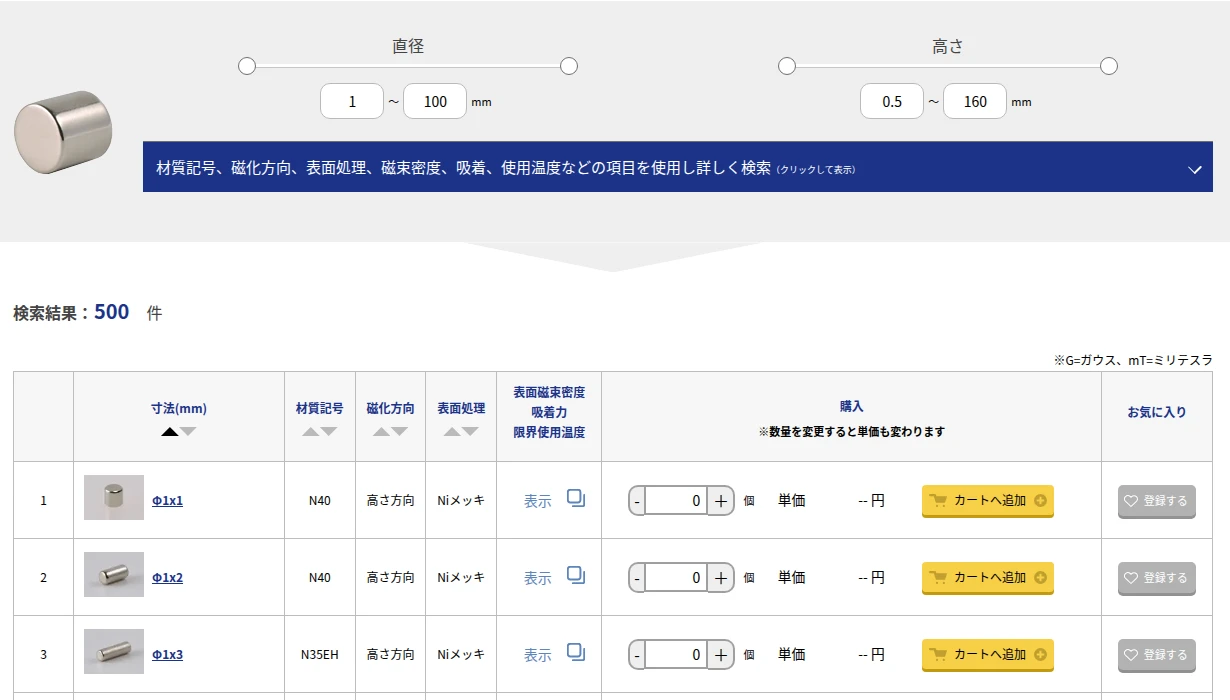
Task: Decrease quantity for Φ1x1 with minus
Action: [637, 501]
